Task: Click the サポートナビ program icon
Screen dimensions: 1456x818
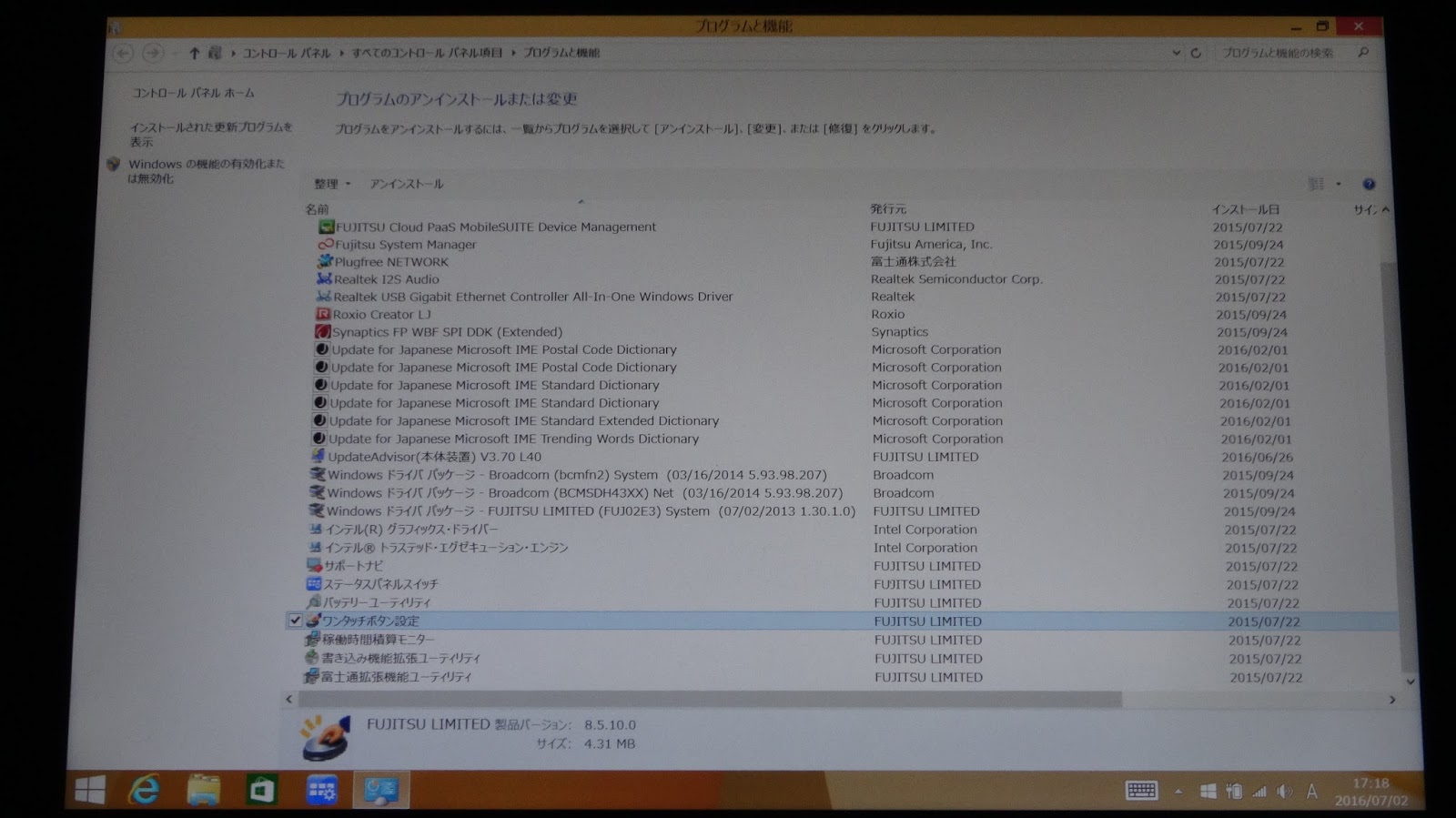Action: click(x=315, y=565)
